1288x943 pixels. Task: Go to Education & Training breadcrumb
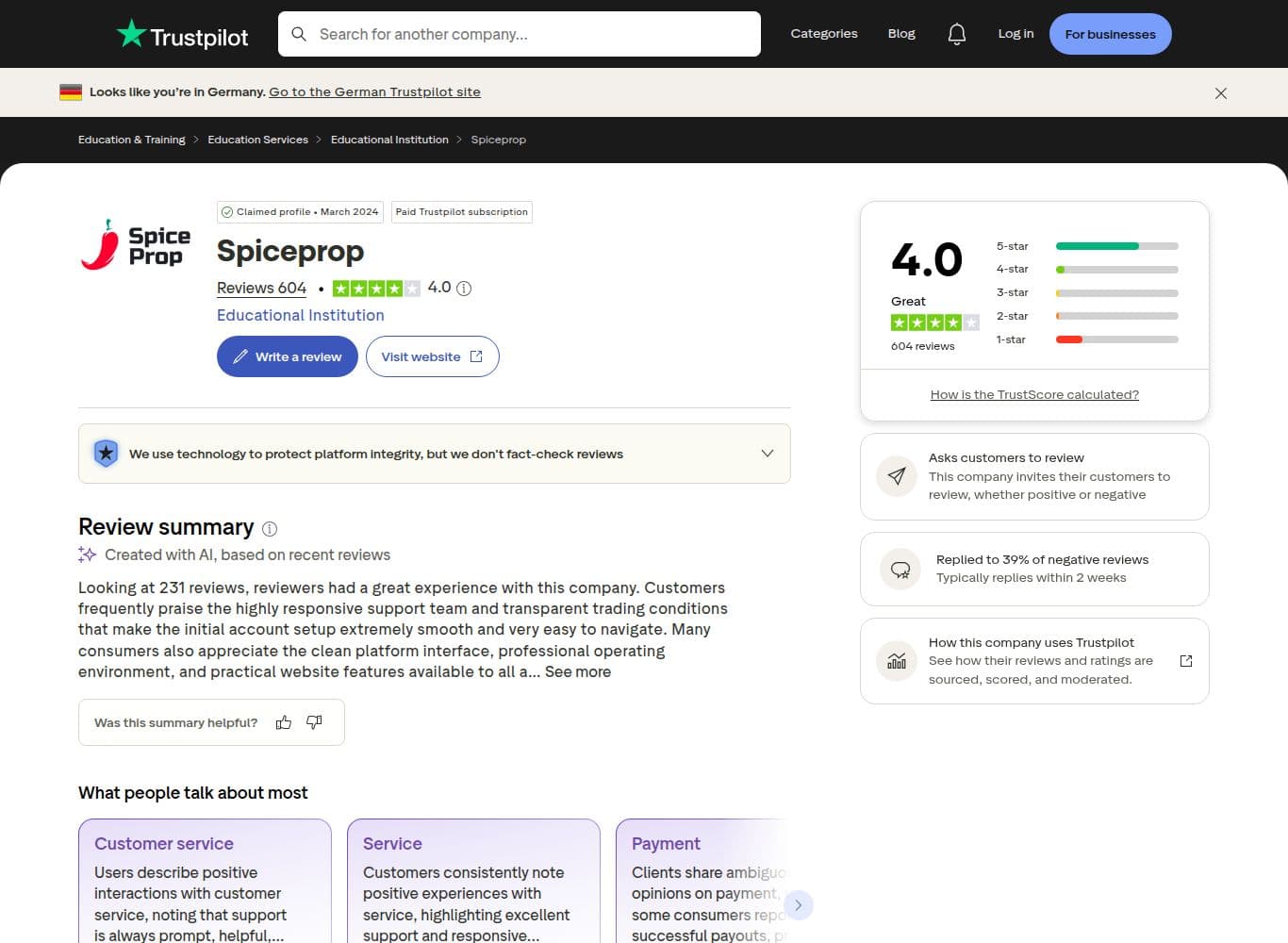pyautogui.click(x=132, y=140)
